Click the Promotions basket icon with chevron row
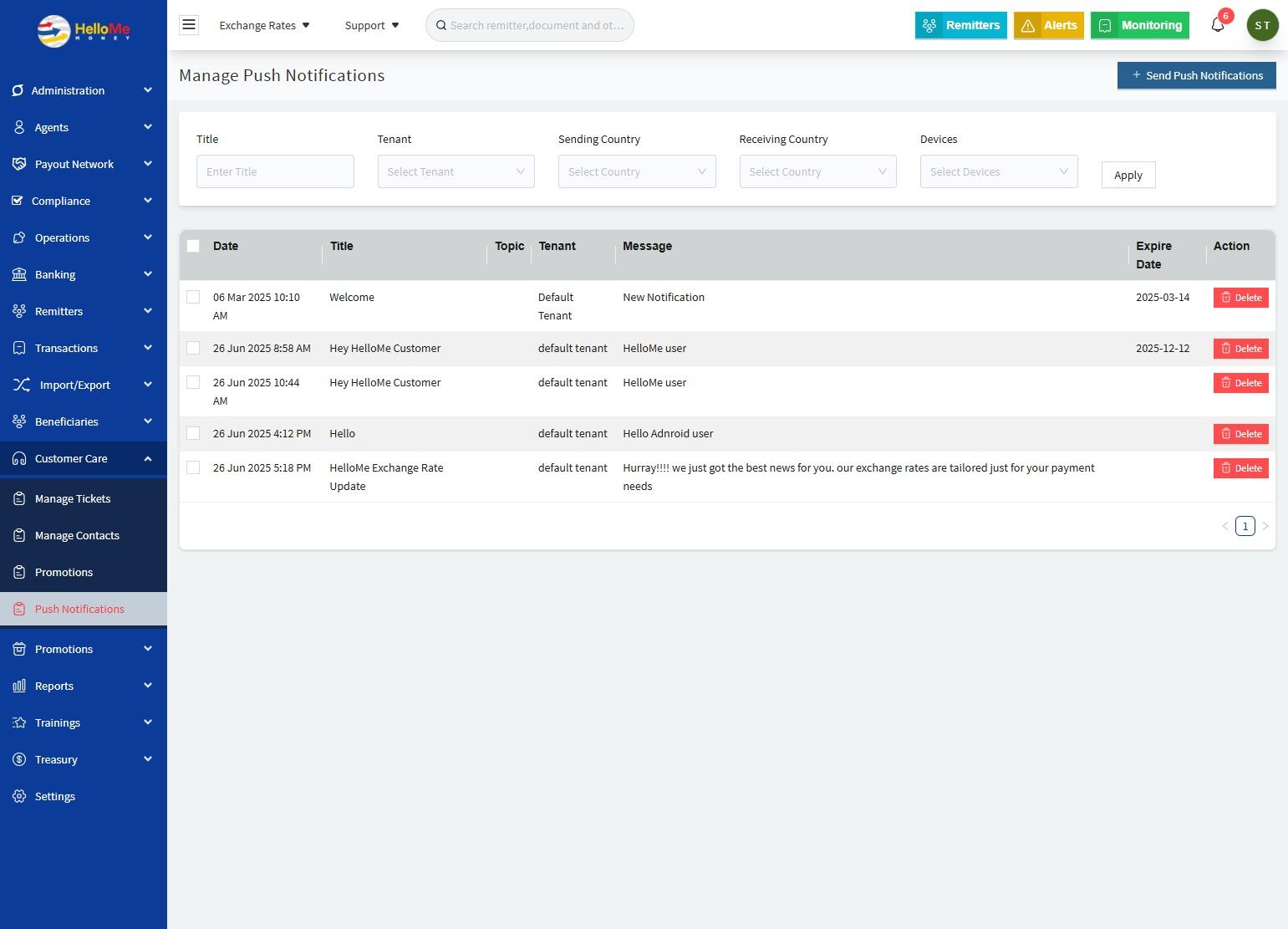Image resolution: width=1288 pixels, height=929 pixels. coord(19,649)
